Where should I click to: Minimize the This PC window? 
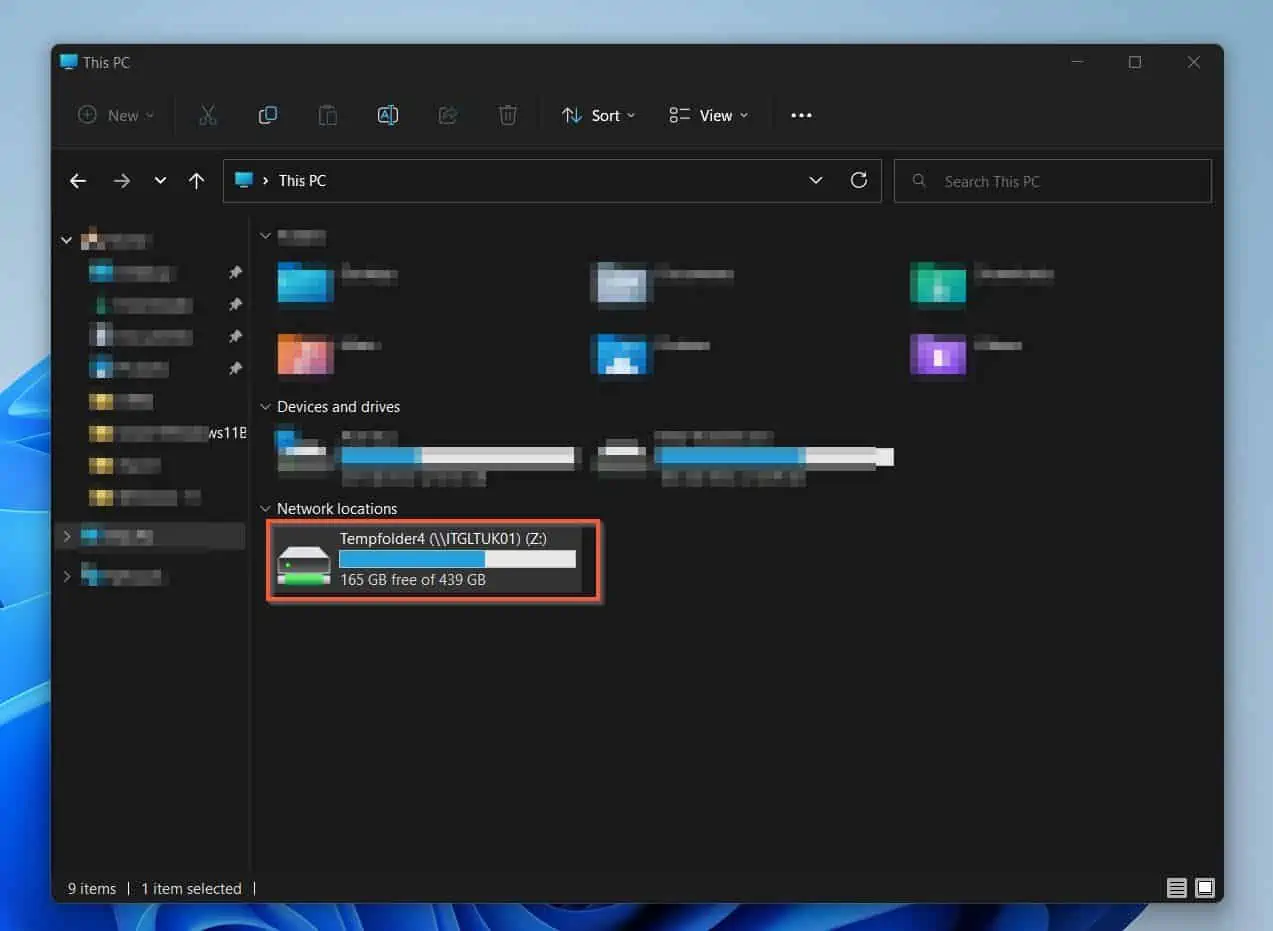coord(1076,62)
